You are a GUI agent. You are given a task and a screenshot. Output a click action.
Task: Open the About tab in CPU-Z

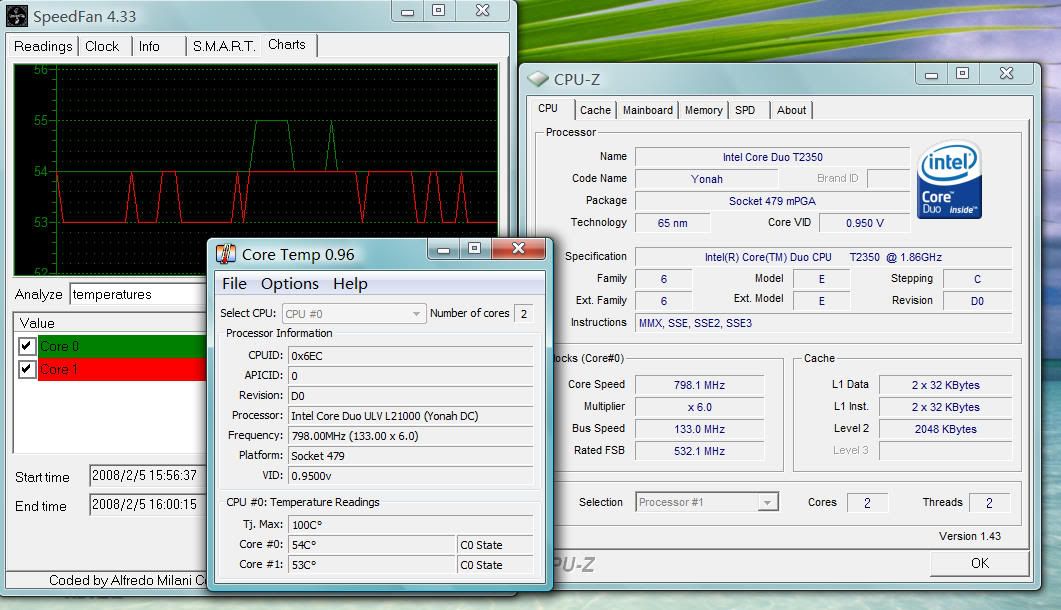point(791,110)
